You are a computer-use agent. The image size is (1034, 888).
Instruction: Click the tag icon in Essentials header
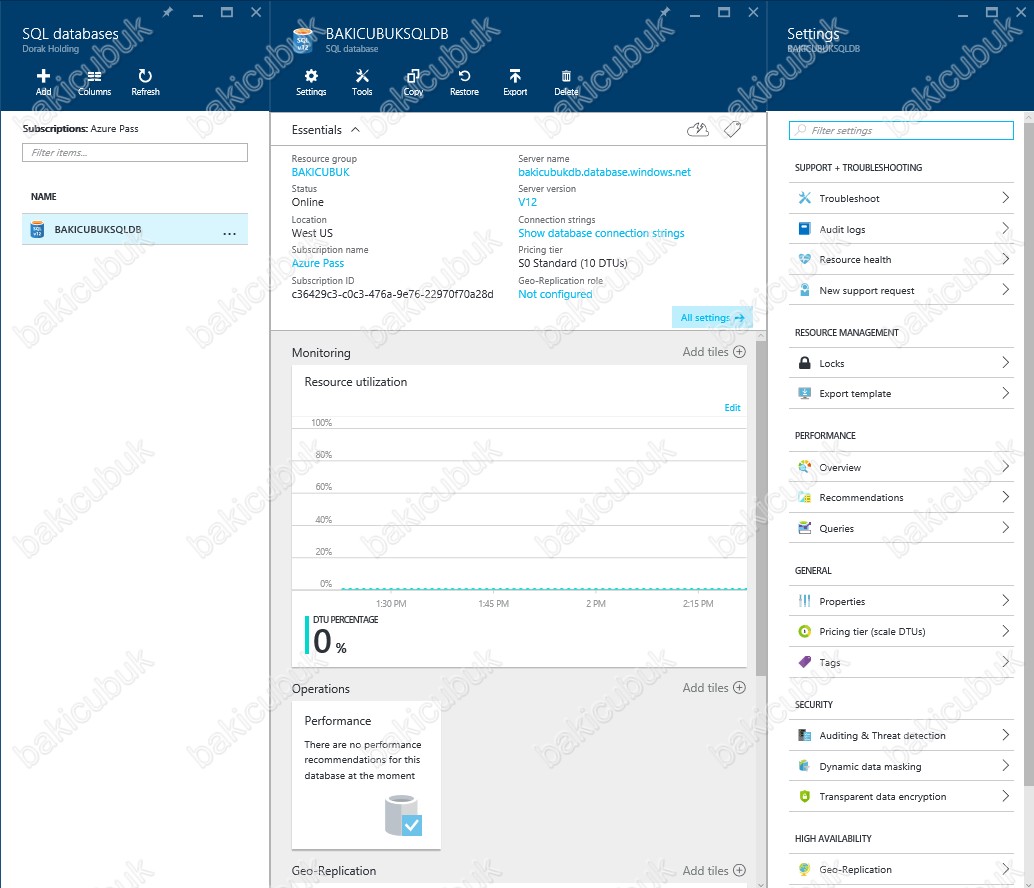coord(732,130)
